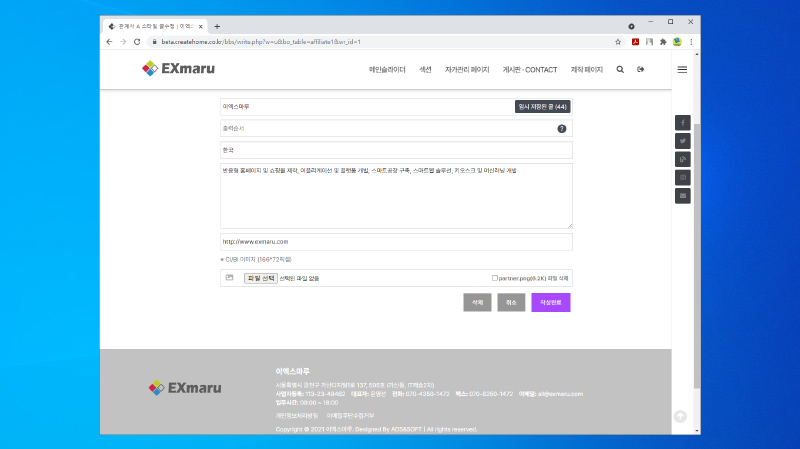Open the 자가관리 페이지 menu item
Viewport: 800px width, 449px height.
(x=467, y=69)
